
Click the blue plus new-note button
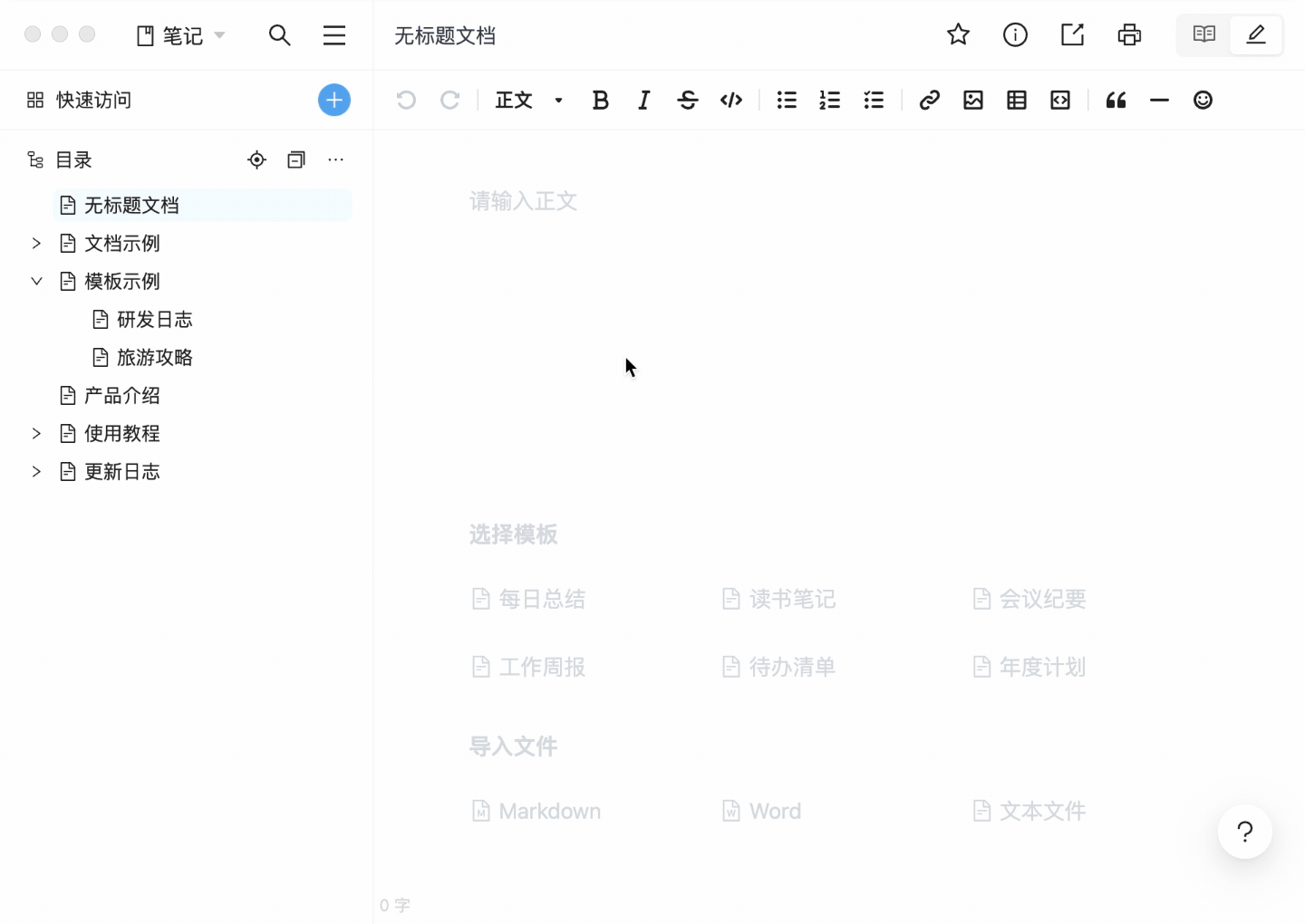coord(334,100)
